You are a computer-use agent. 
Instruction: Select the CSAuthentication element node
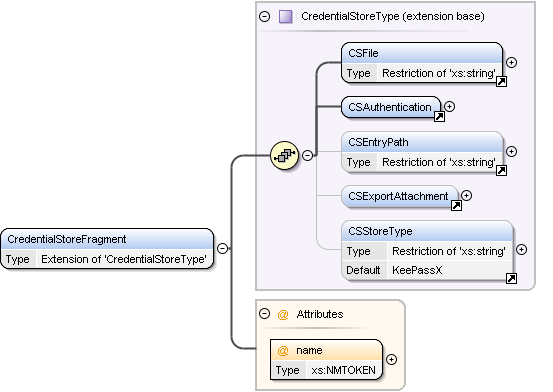(x=391, y=107)
